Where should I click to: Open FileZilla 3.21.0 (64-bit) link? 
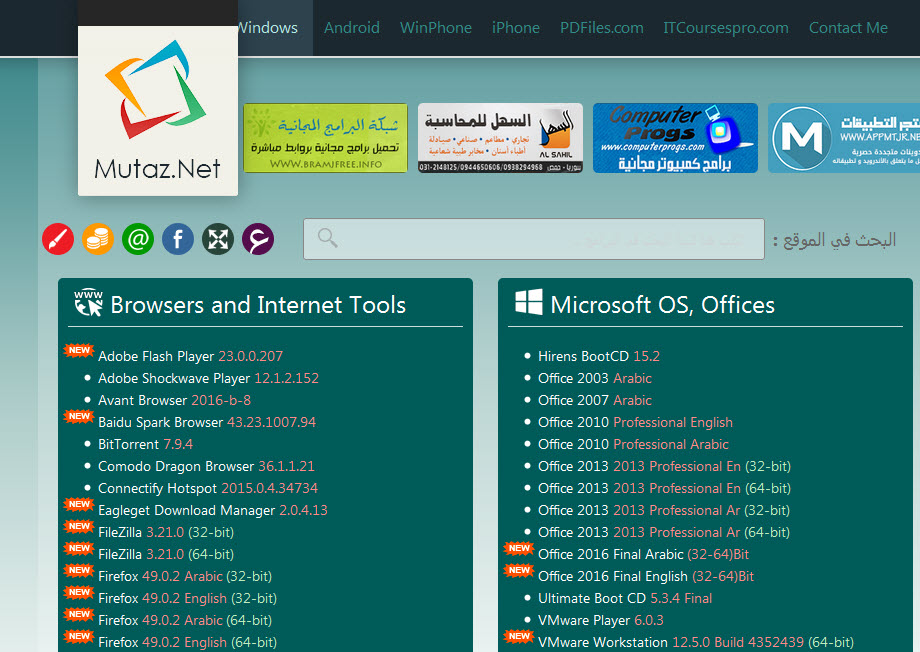166,554
